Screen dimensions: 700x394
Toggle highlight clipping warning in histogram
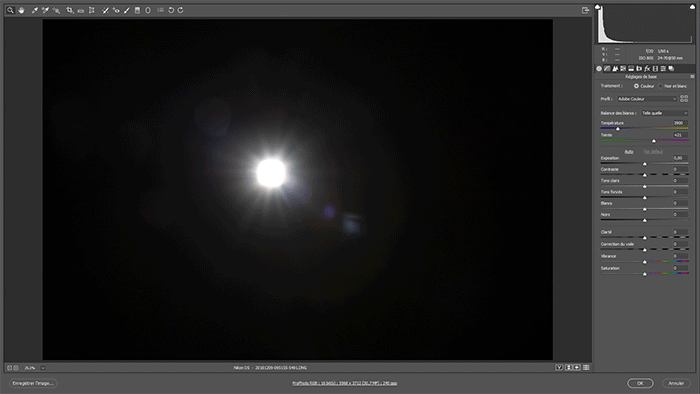pos(692,7)
